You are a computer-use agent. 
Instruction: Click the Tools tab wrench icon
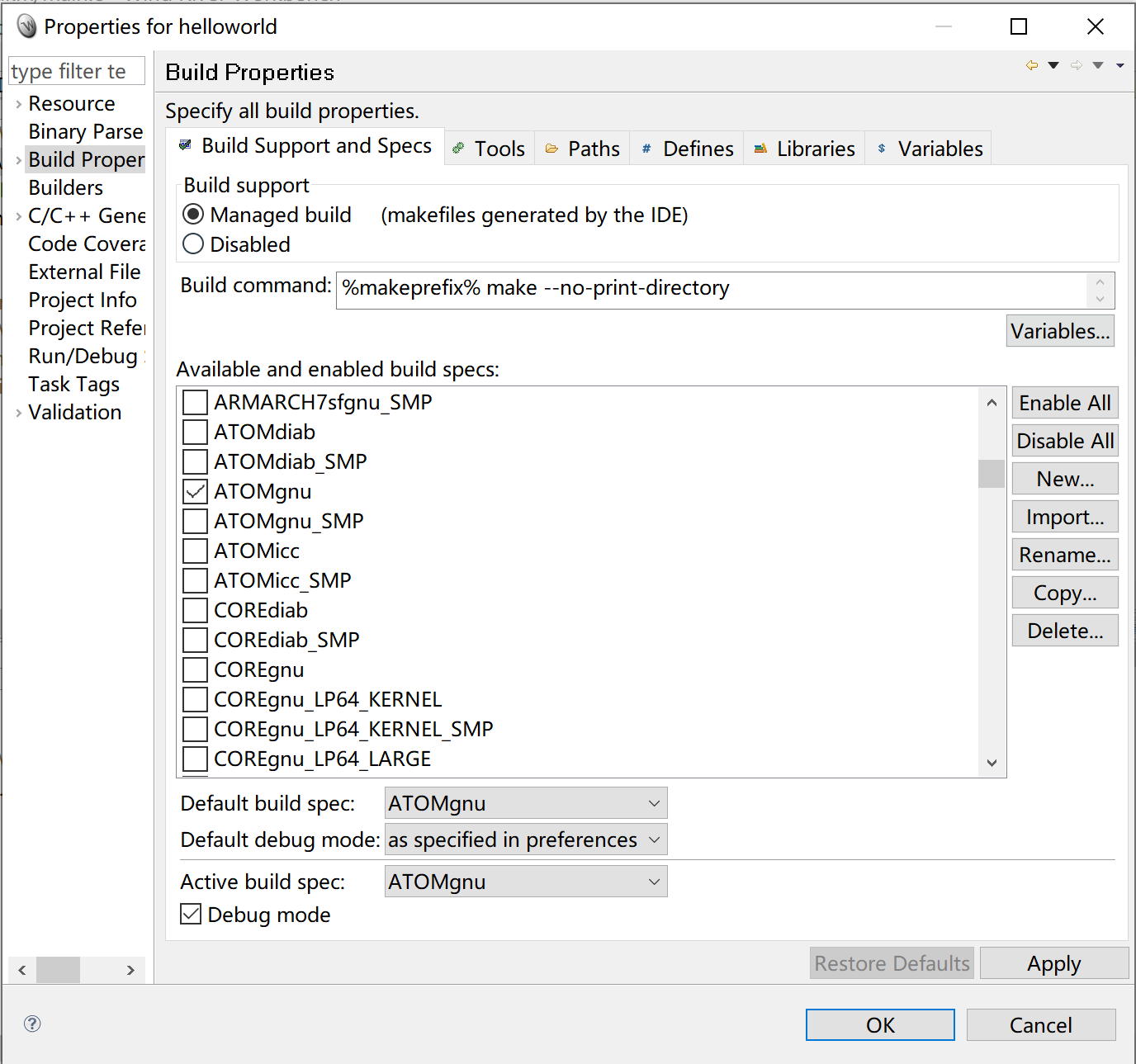coord(459,149)
